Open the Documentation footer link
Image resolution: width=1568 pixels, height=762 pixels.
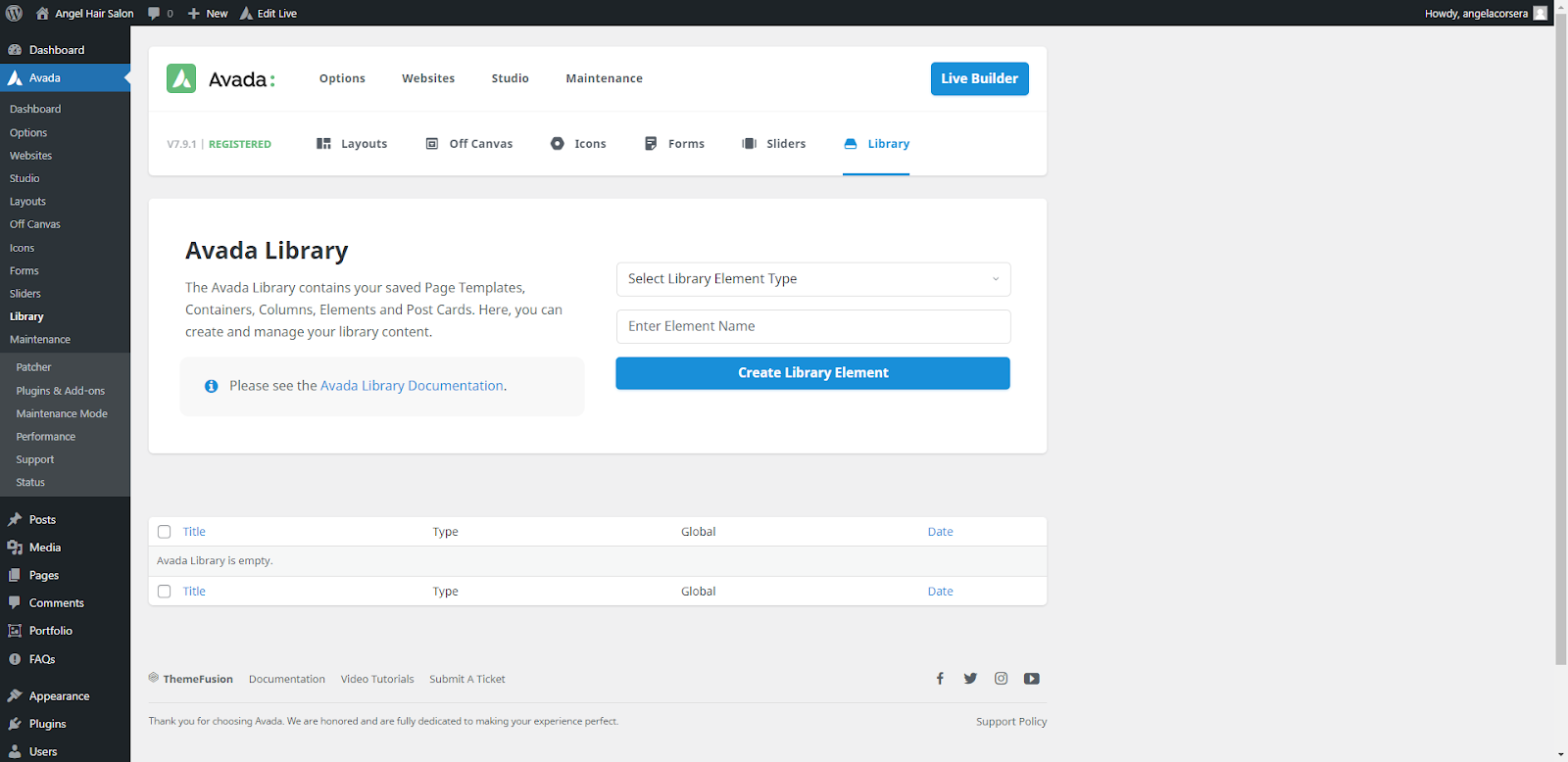287,679
